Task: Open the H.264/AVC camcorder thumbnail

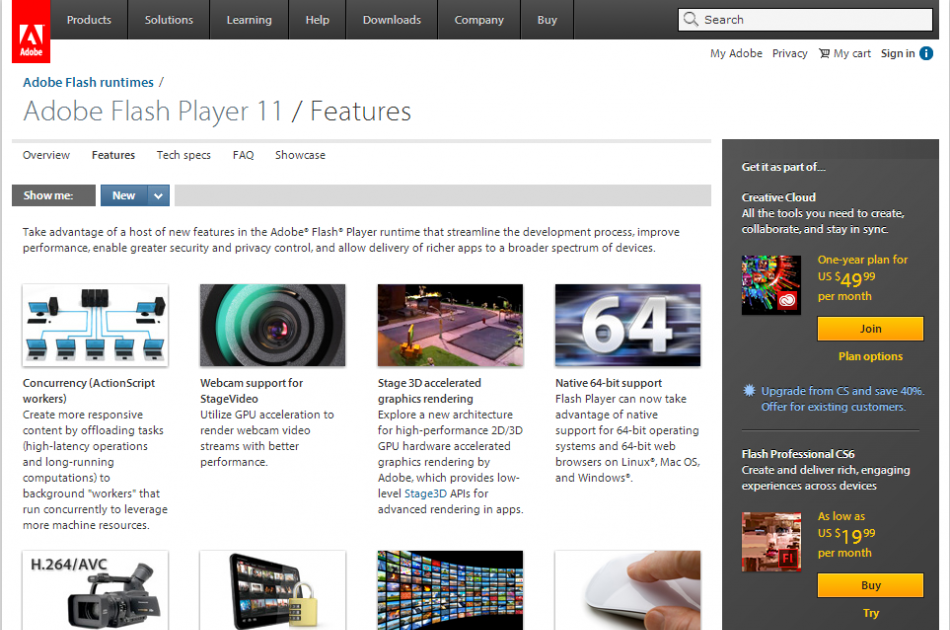Action: pos(95,590)
